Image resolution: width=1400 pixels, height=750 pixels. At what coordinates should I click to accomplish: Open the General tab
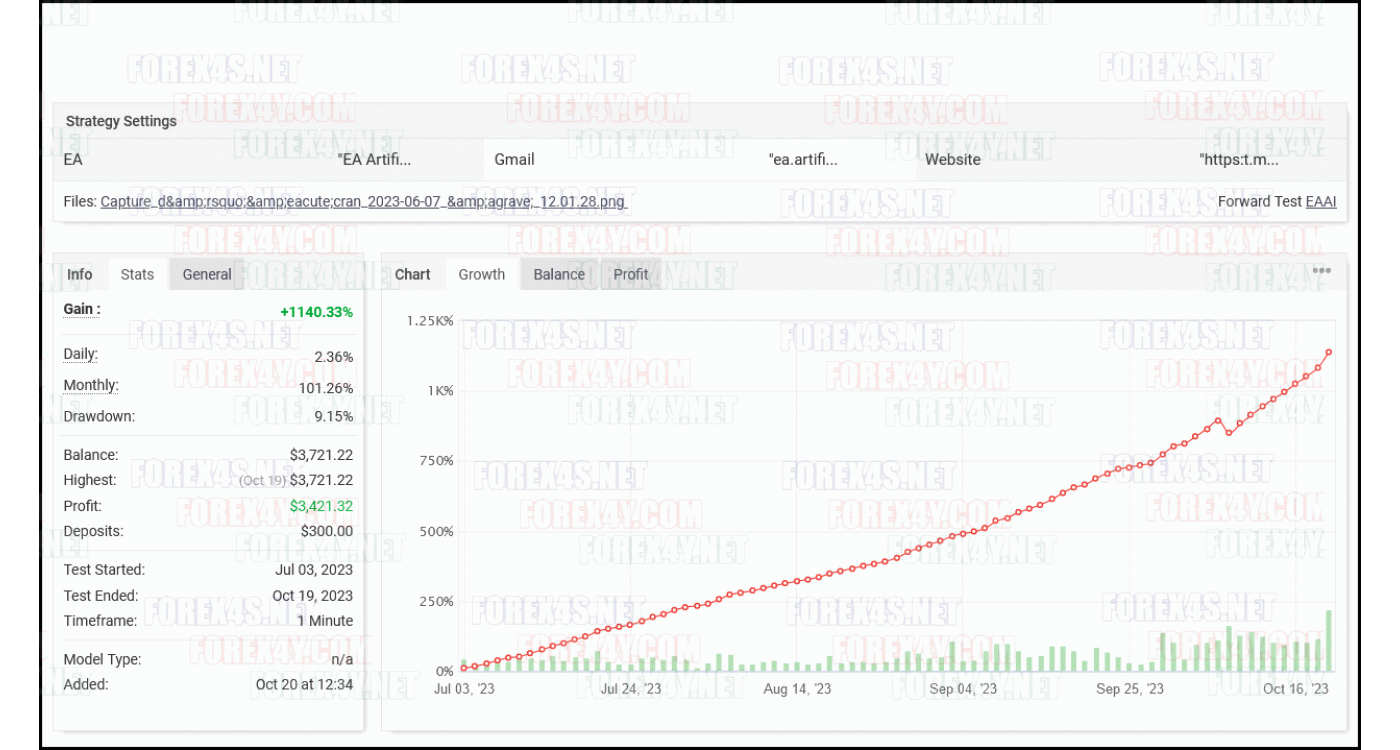coord(207,274)
